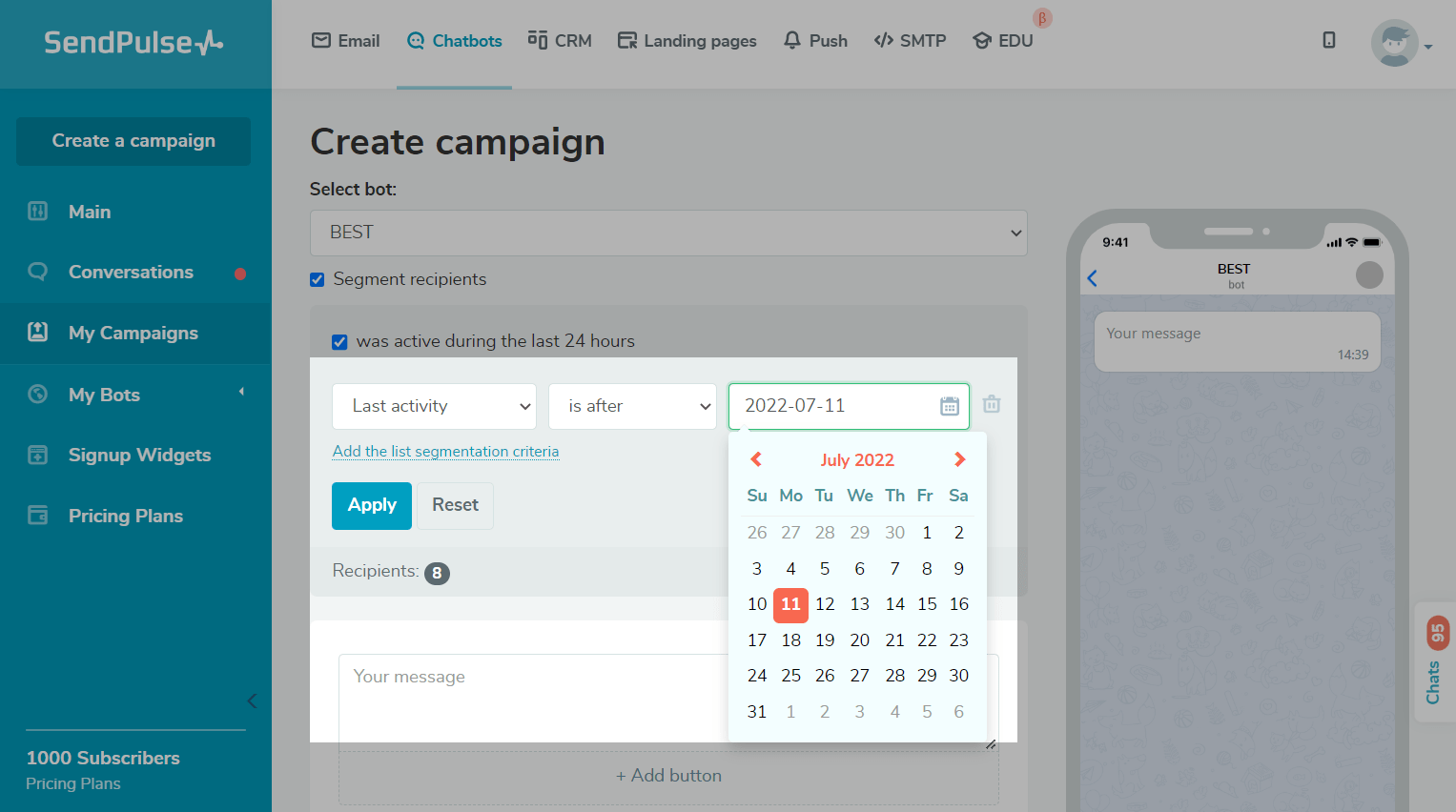
Task: Toggle 'was active during the last 24 hours'
Action: click(339, 342)
